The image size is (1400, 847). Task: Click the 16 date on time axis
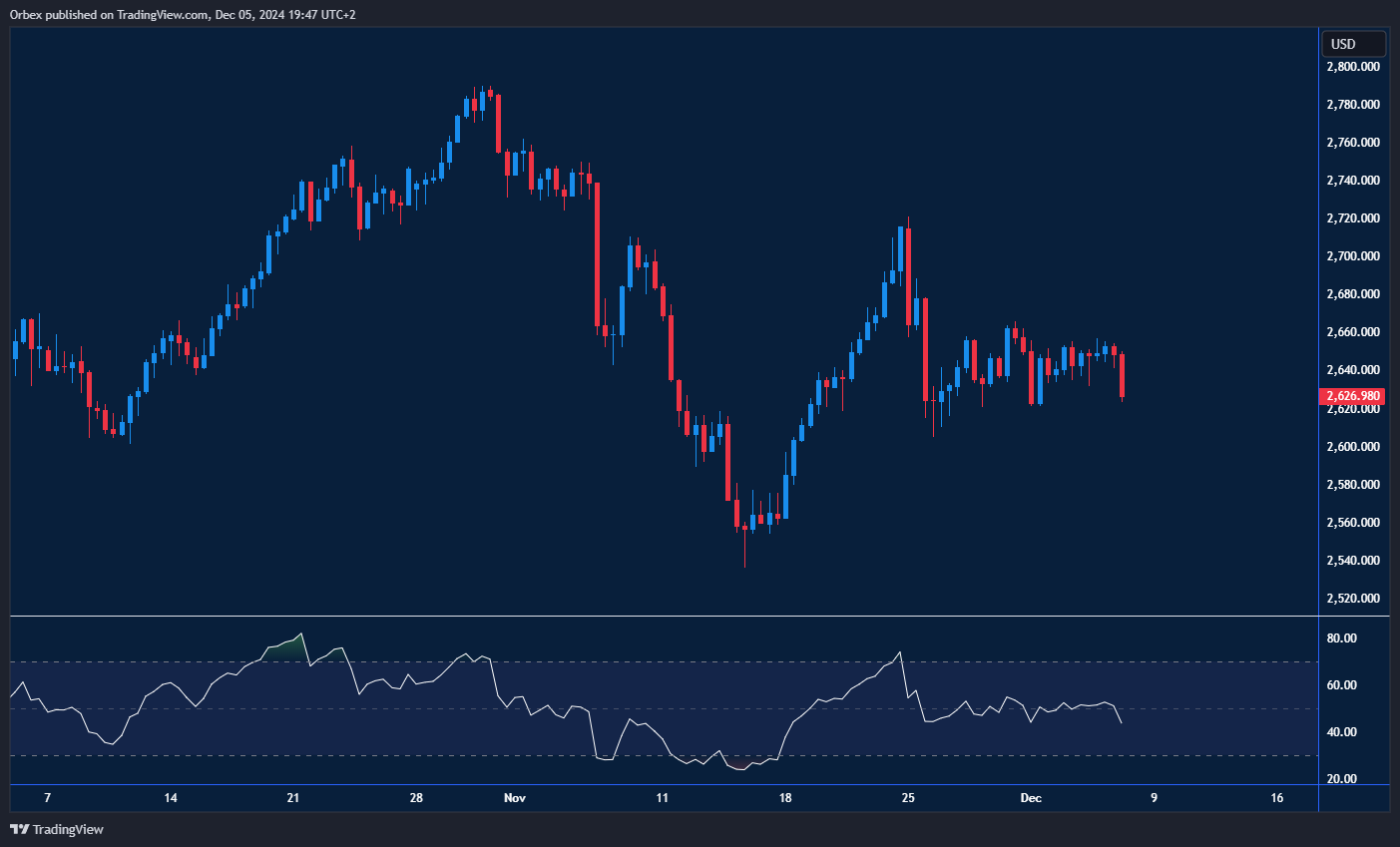coord(1277,798)
